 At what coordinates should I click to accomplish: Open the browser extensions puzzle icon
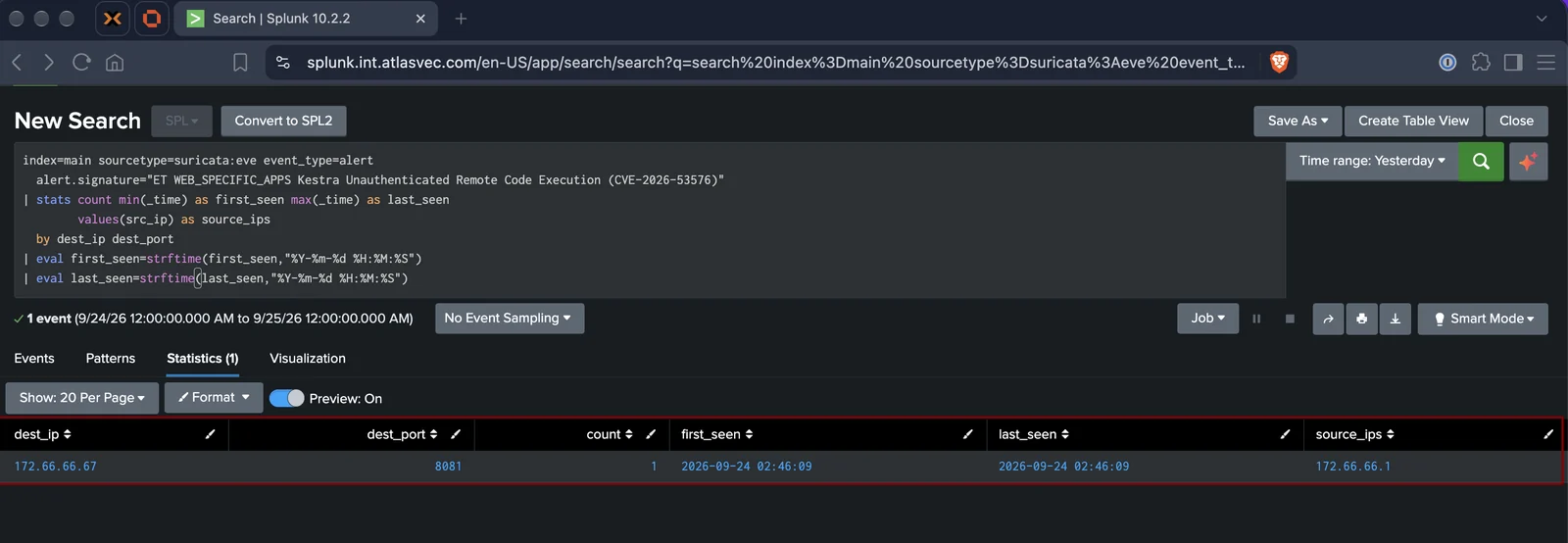[1481, 63]
